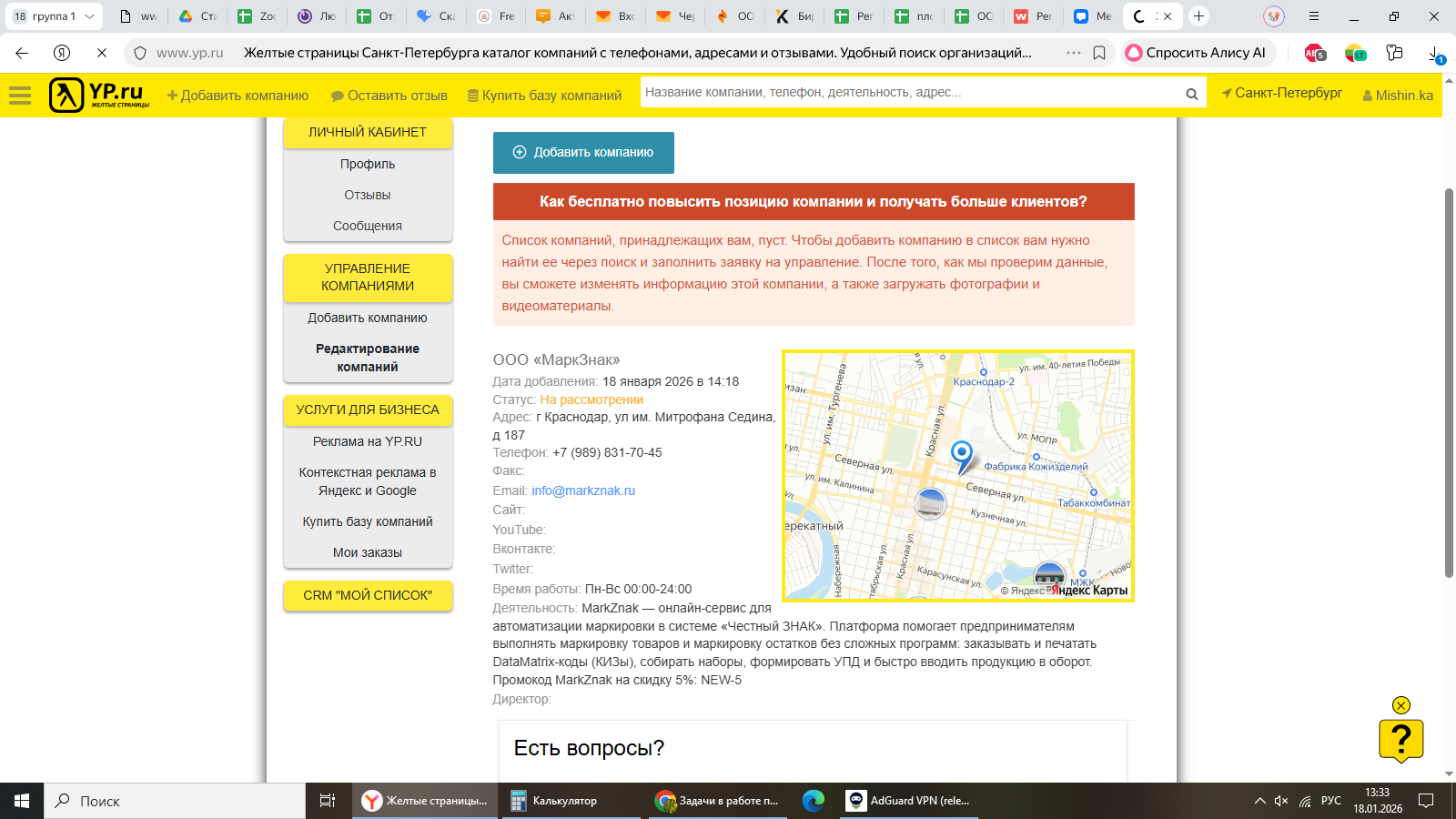The height and width of the screenshot is (819, 1456).
Task: Click 'На рассмотрении' status text
Action: coord(591,399)
